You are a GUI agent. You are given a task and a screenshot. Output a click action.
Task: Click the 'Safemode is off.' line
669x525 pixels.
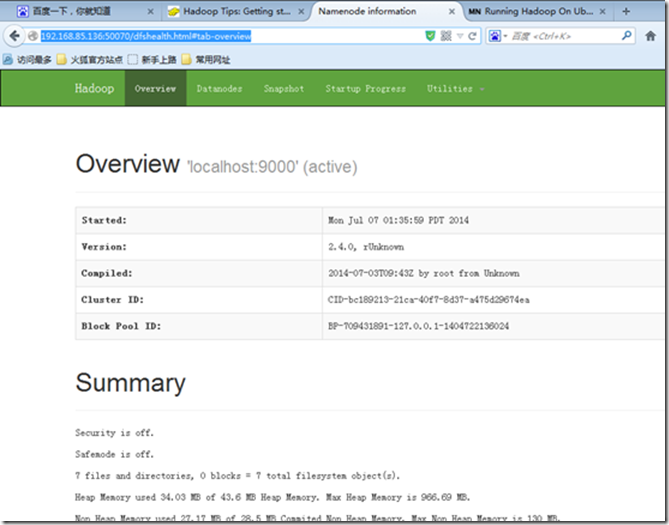click(114, 454)
